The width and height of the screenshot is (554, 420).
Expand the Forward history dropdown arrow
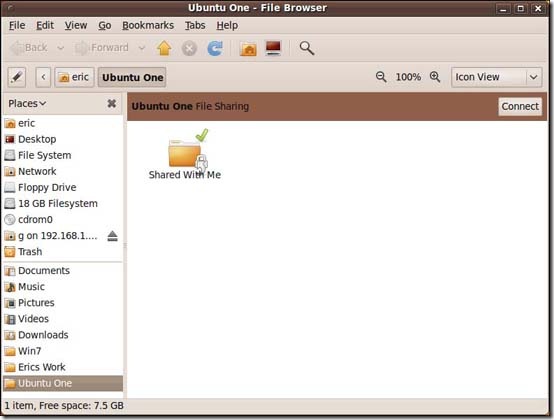coord(142,48)
